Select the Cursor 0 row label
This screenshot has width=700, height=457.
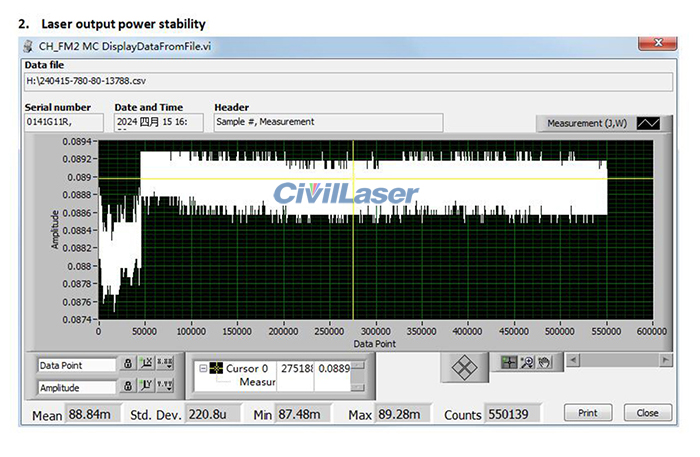click(247, 369)
